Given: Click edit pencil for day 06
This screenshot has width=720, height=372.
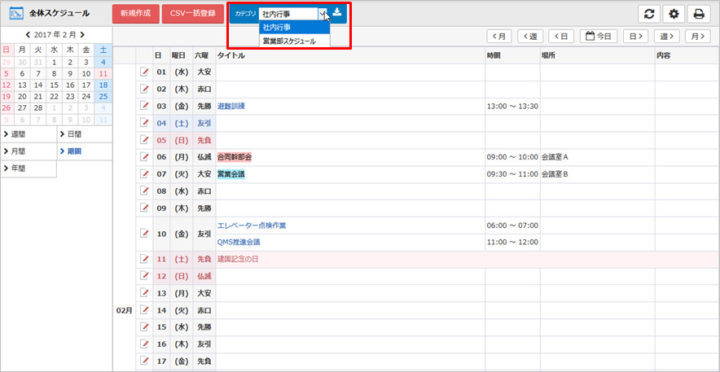Looking at the screenshot, I should [144, 157].
